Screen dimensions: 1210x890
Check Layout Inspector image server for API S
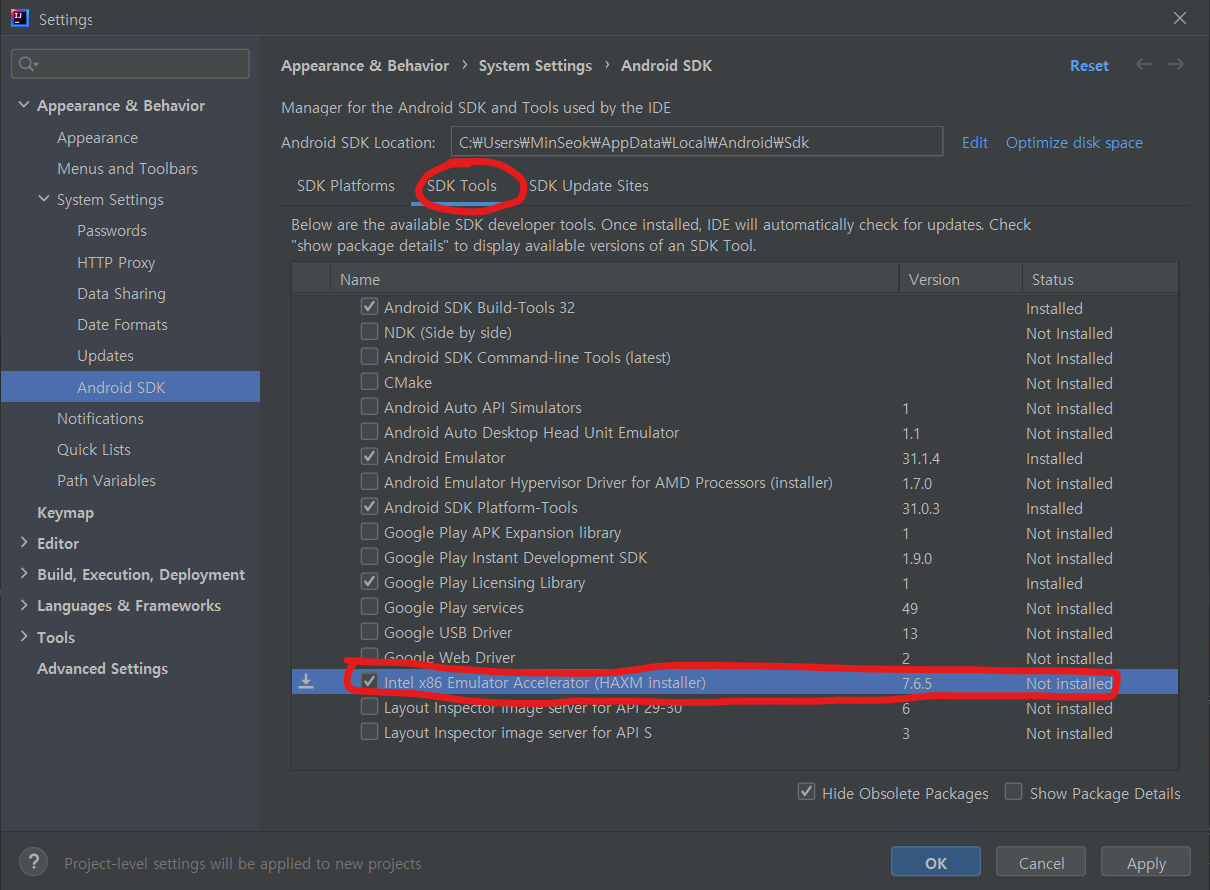pos(369,732)
